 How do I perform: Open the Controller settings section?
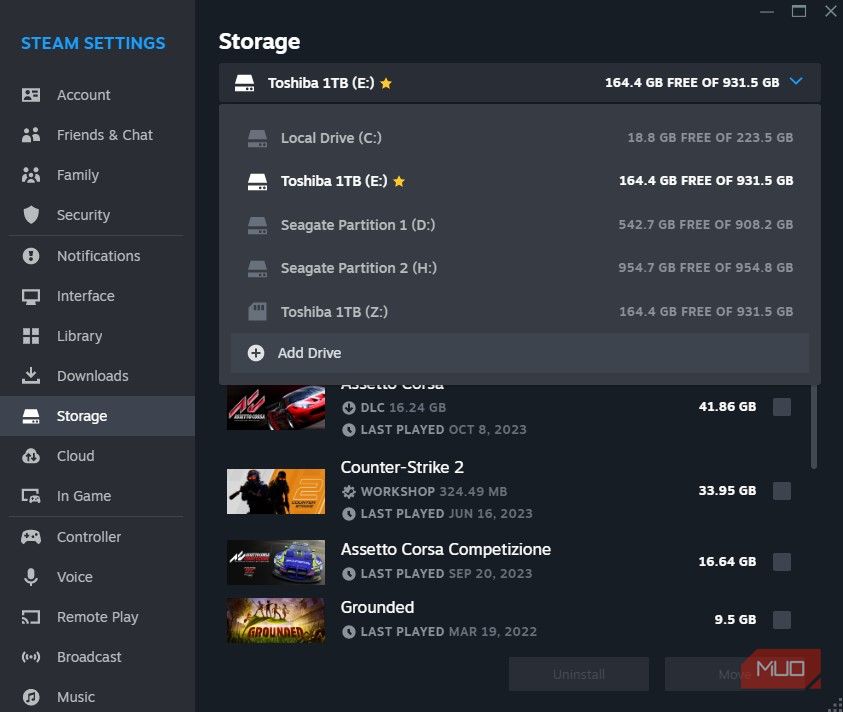[x=28, y=537]
